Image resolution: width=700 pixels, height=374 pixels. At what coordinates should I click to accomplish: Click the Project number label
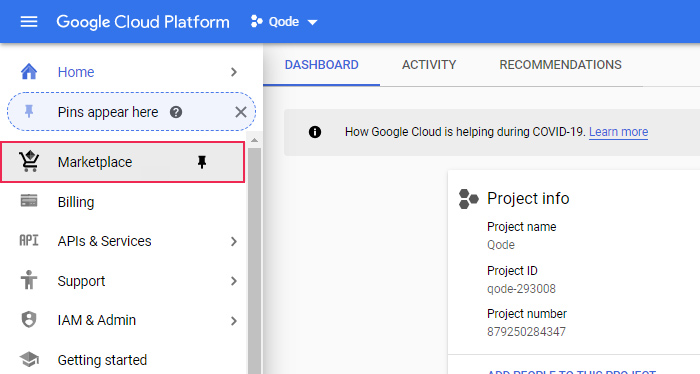coord(527,314)
